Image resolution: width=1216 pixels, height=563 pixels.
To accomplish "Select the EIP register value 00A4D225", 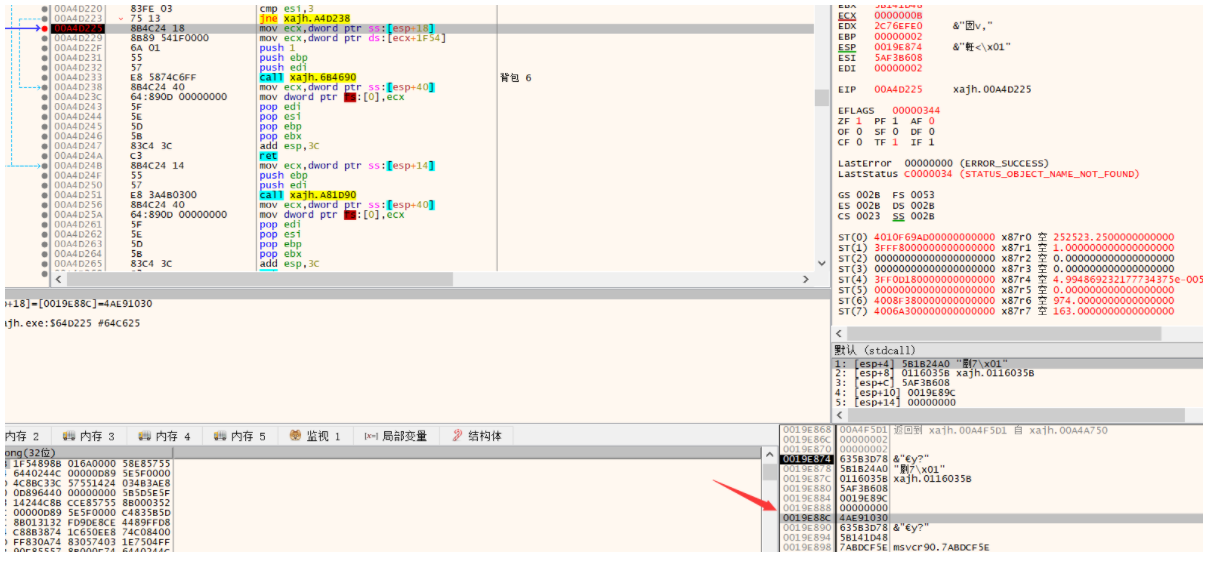I will (x=897, y=89).
